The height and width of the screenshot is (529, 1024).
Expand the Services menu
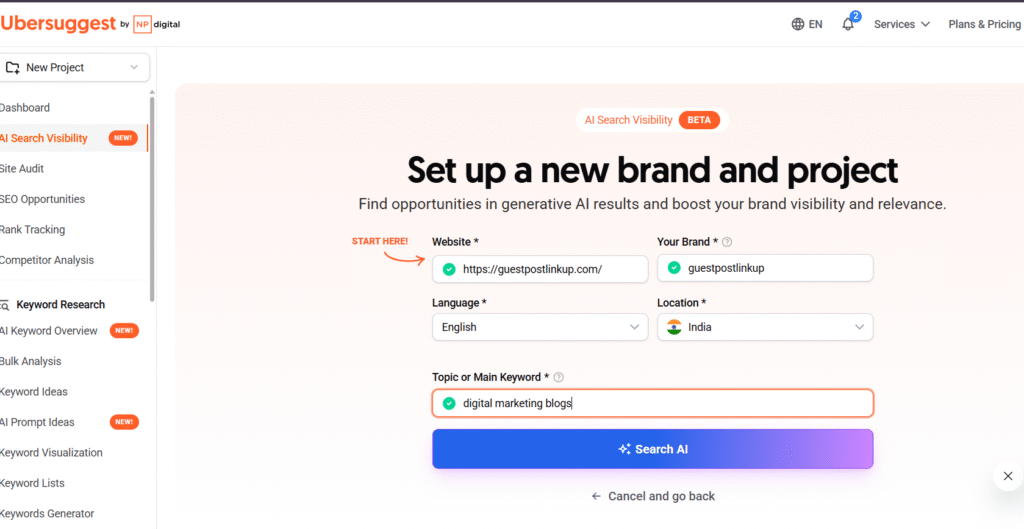901,24
